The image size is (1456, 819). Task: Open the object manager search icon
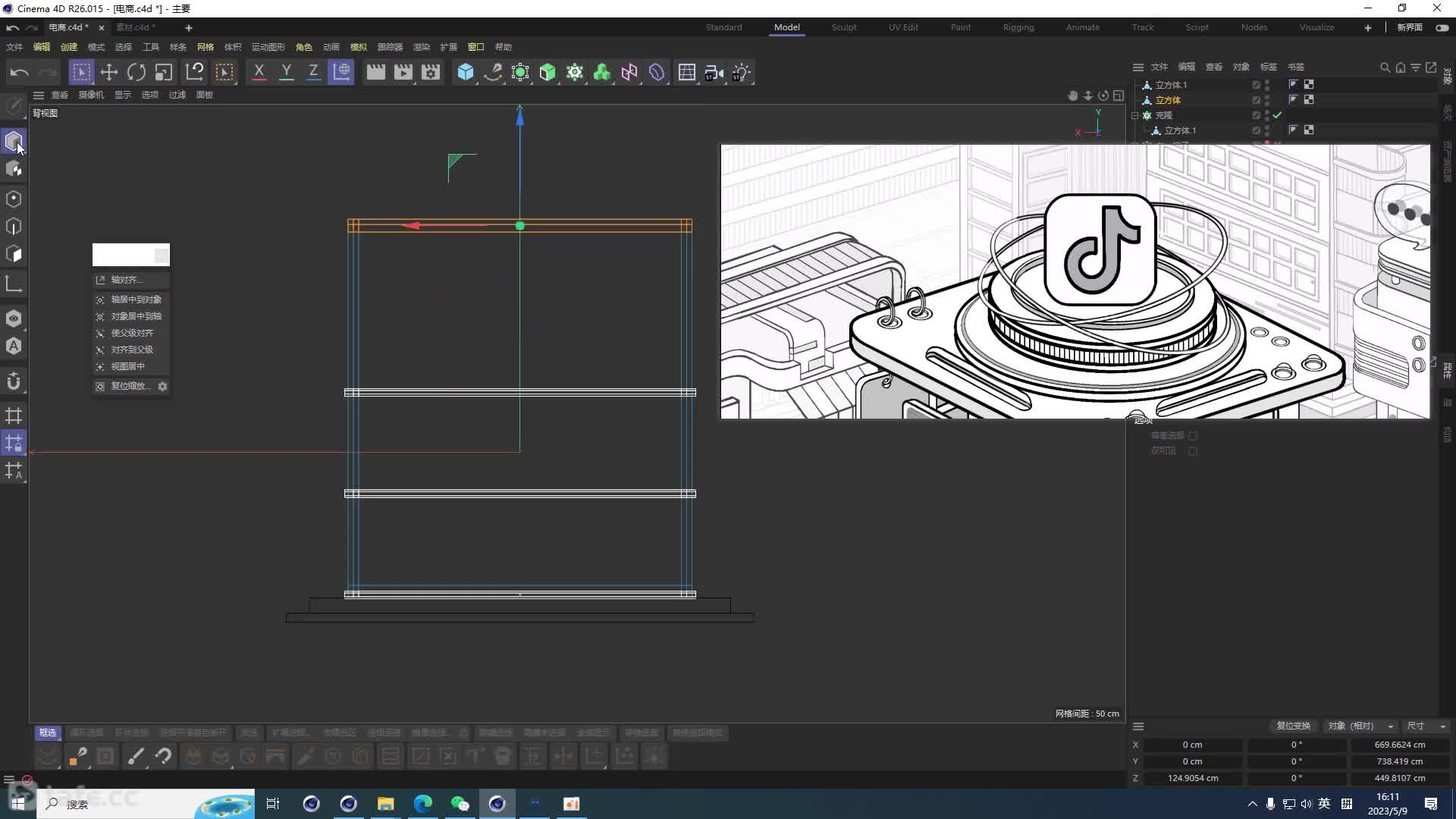pos(1385,67)
